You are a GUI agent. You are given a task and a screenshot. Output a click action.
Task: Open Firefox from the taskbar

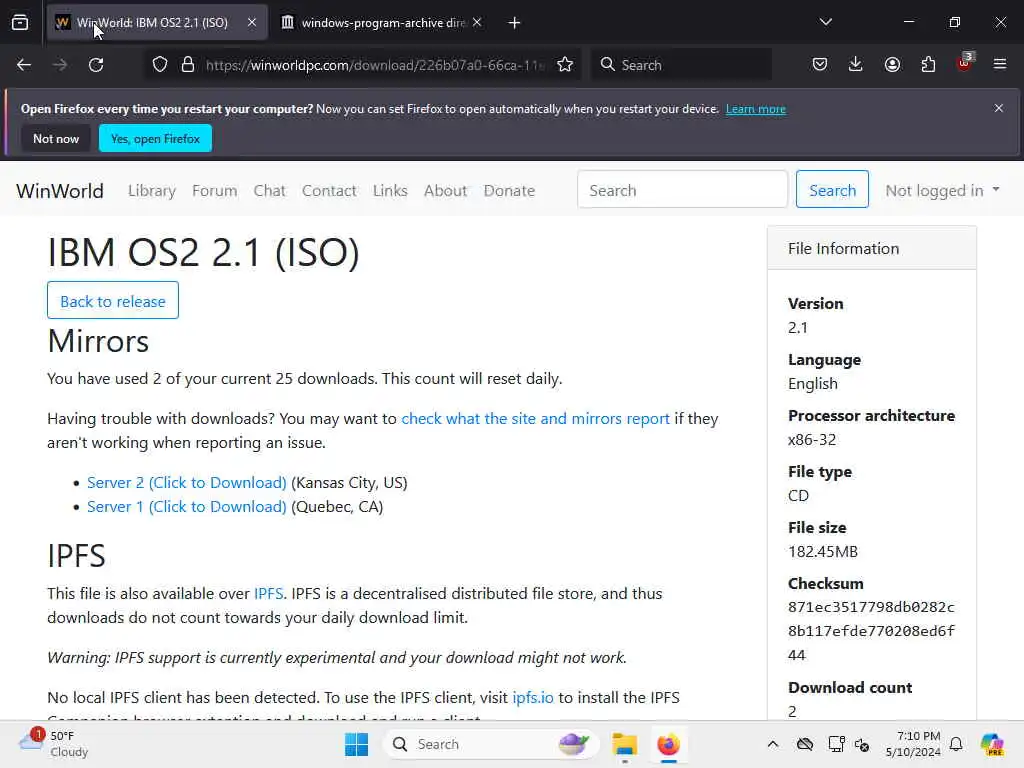(668, 744)
